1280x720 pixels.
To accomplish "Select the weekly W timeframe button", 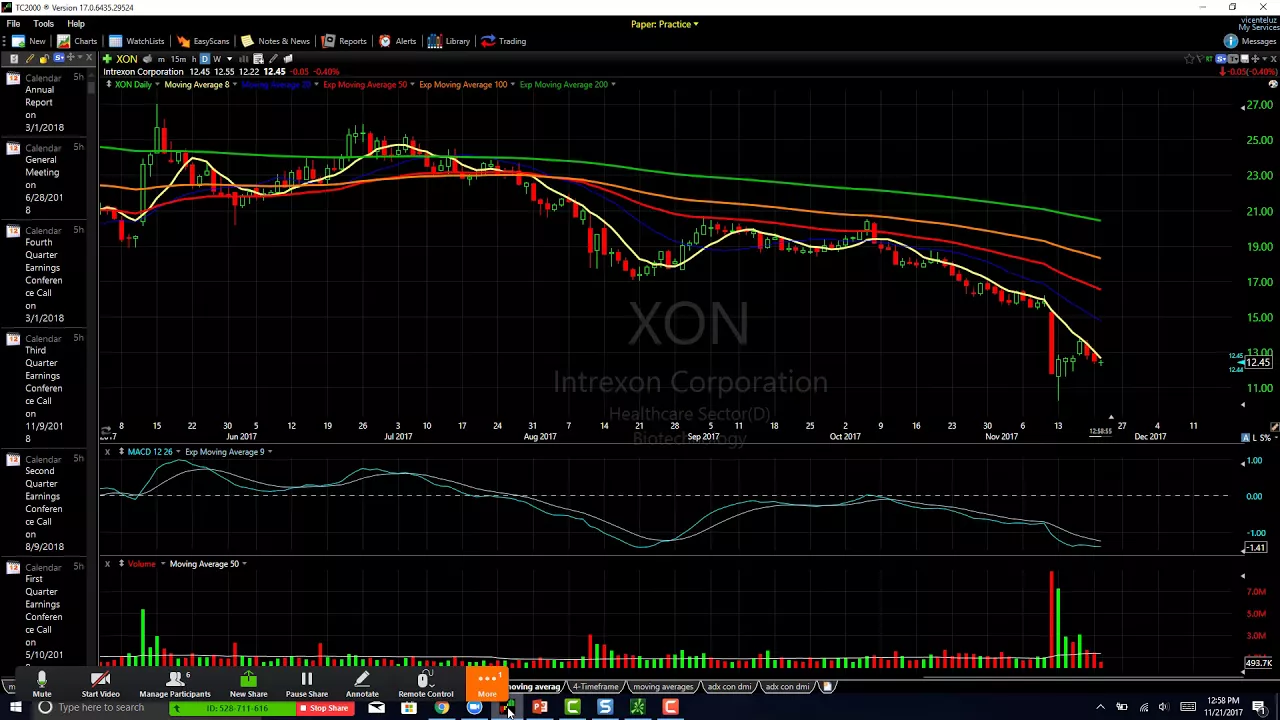I will [x=217, y=59].
